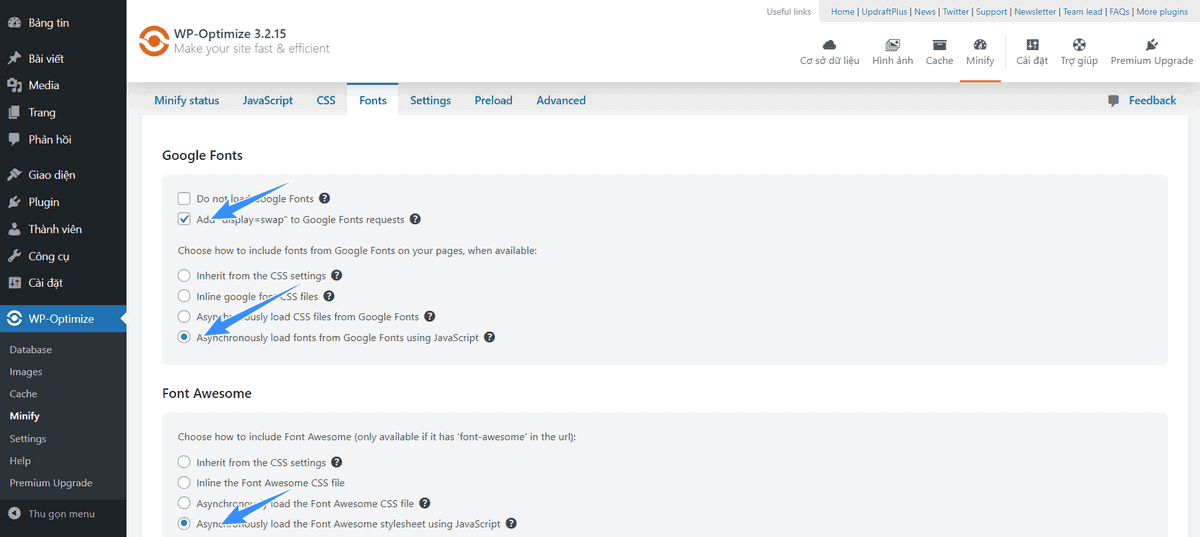This screenshot has width=1200, height=537.
Task: Open Help submenu in sidebar
Action: pyautogui.click(x=20, y=461)
